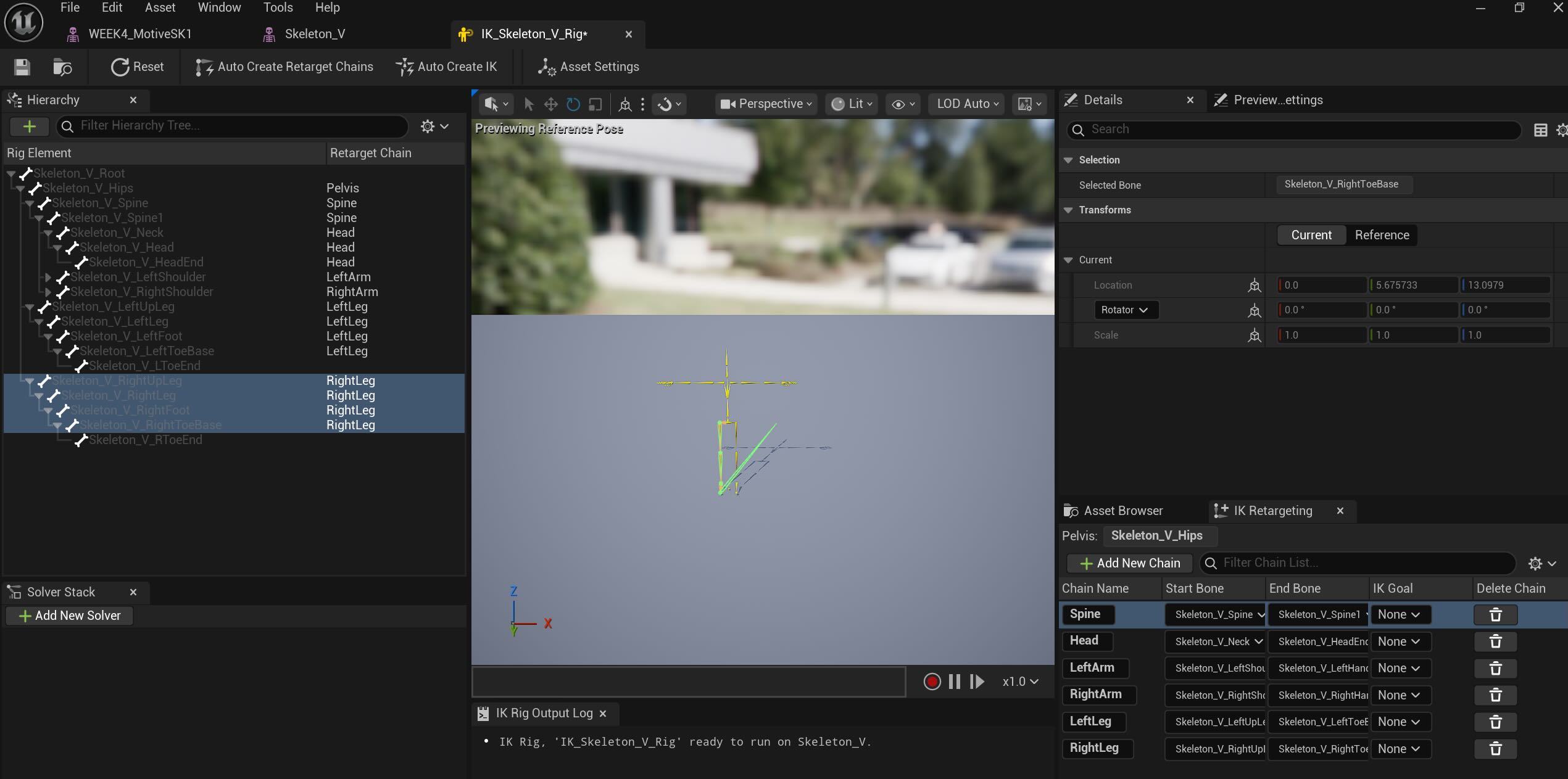Expand the Skeleton_V_LeftShoulder tree node

(48, 277)
